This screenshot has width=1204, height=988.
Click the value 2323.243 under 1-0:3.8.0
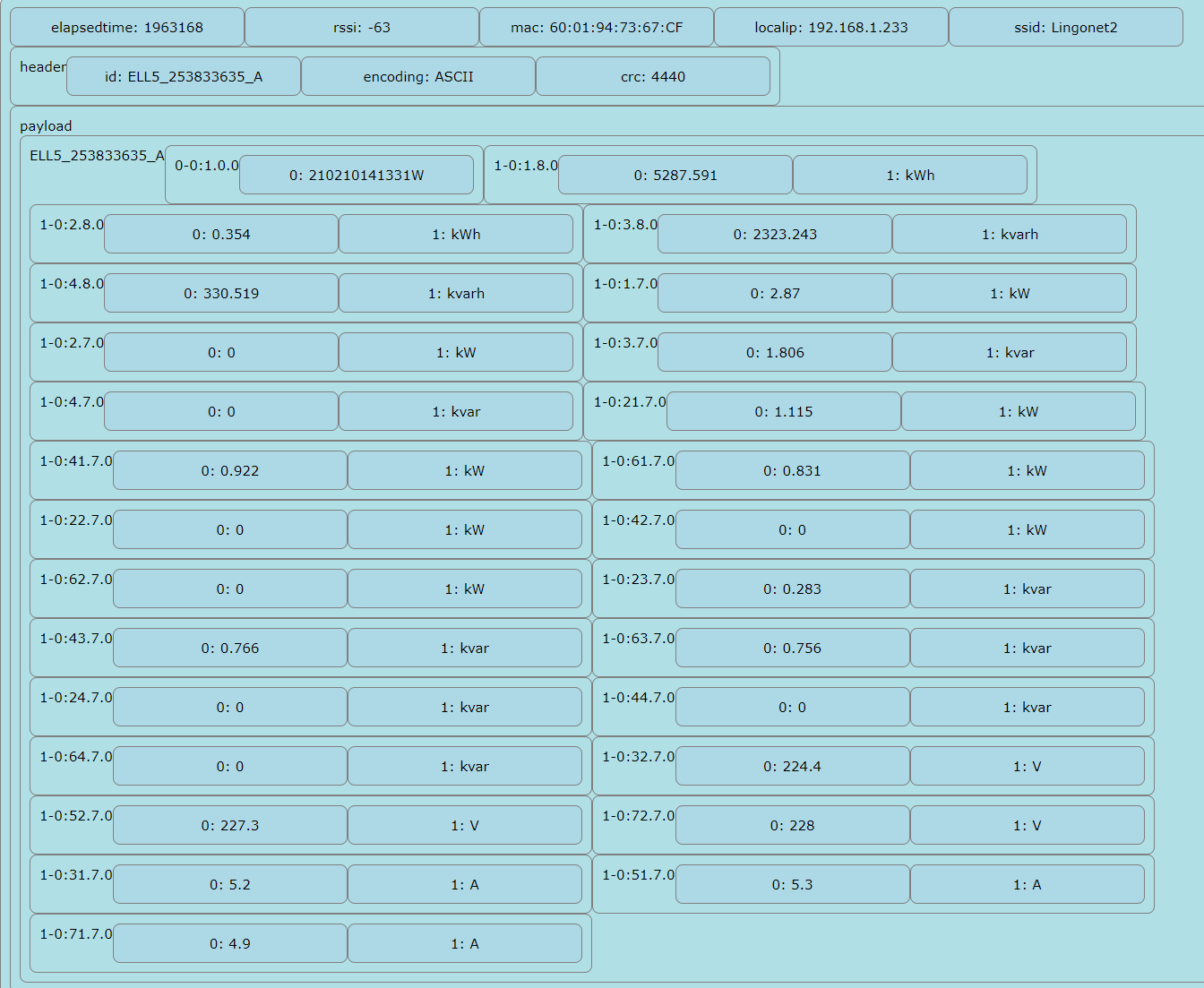coord(775,234)
